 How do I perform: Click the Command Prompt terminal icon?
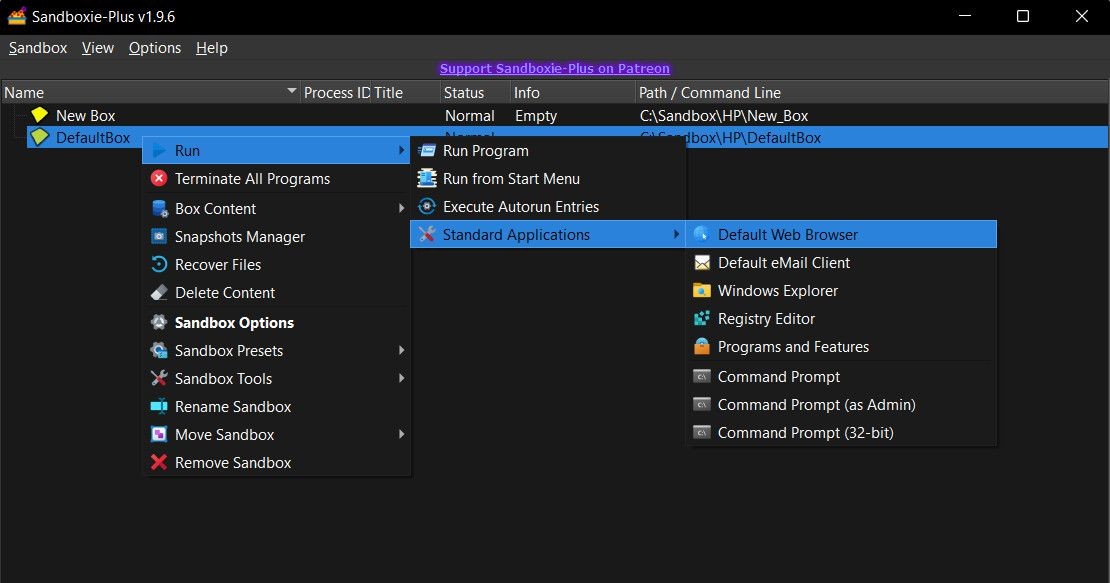click(x=702, y=376)
